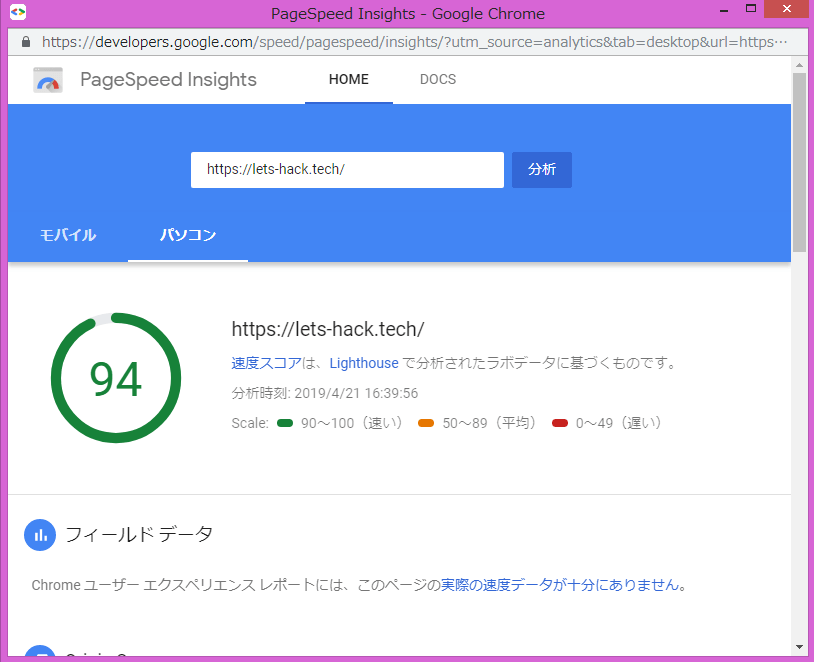Click the orange 50~89 (平均) scale swatch
The height and width of the screenshot is (662, 814).
tap(426, 423)
